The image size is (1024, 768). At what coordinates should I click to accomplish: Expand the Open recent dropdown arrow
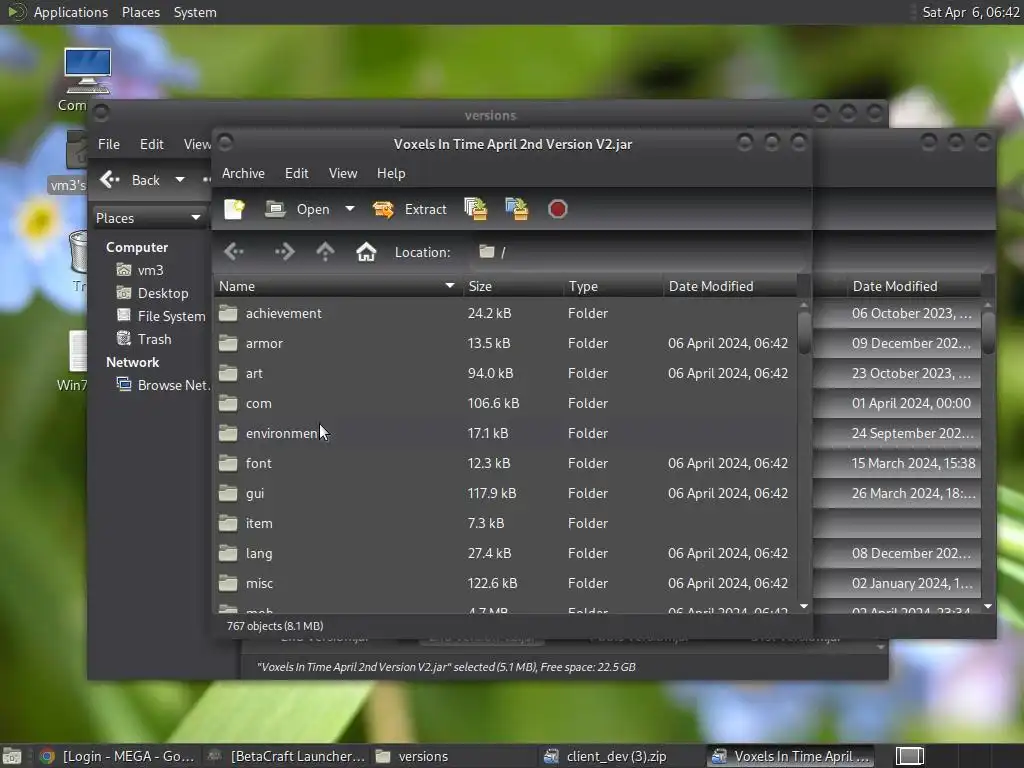350,209
